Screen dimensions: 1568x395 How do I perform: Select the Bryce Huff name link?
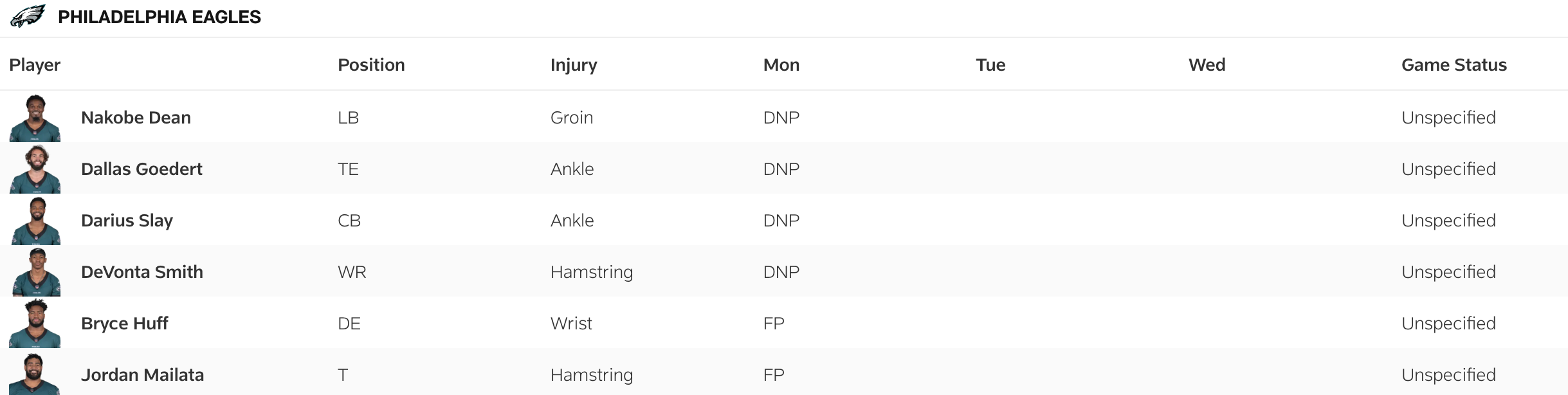(124, 324)
